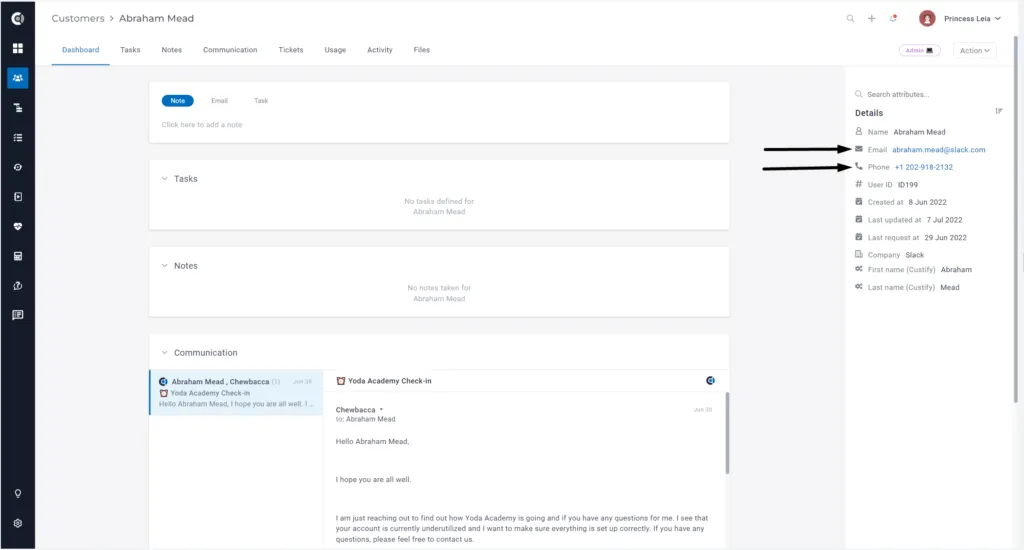Click the sender name Chewbacca in the message
This screenshot has width=1024, height=550.
[x=355, y=410]
